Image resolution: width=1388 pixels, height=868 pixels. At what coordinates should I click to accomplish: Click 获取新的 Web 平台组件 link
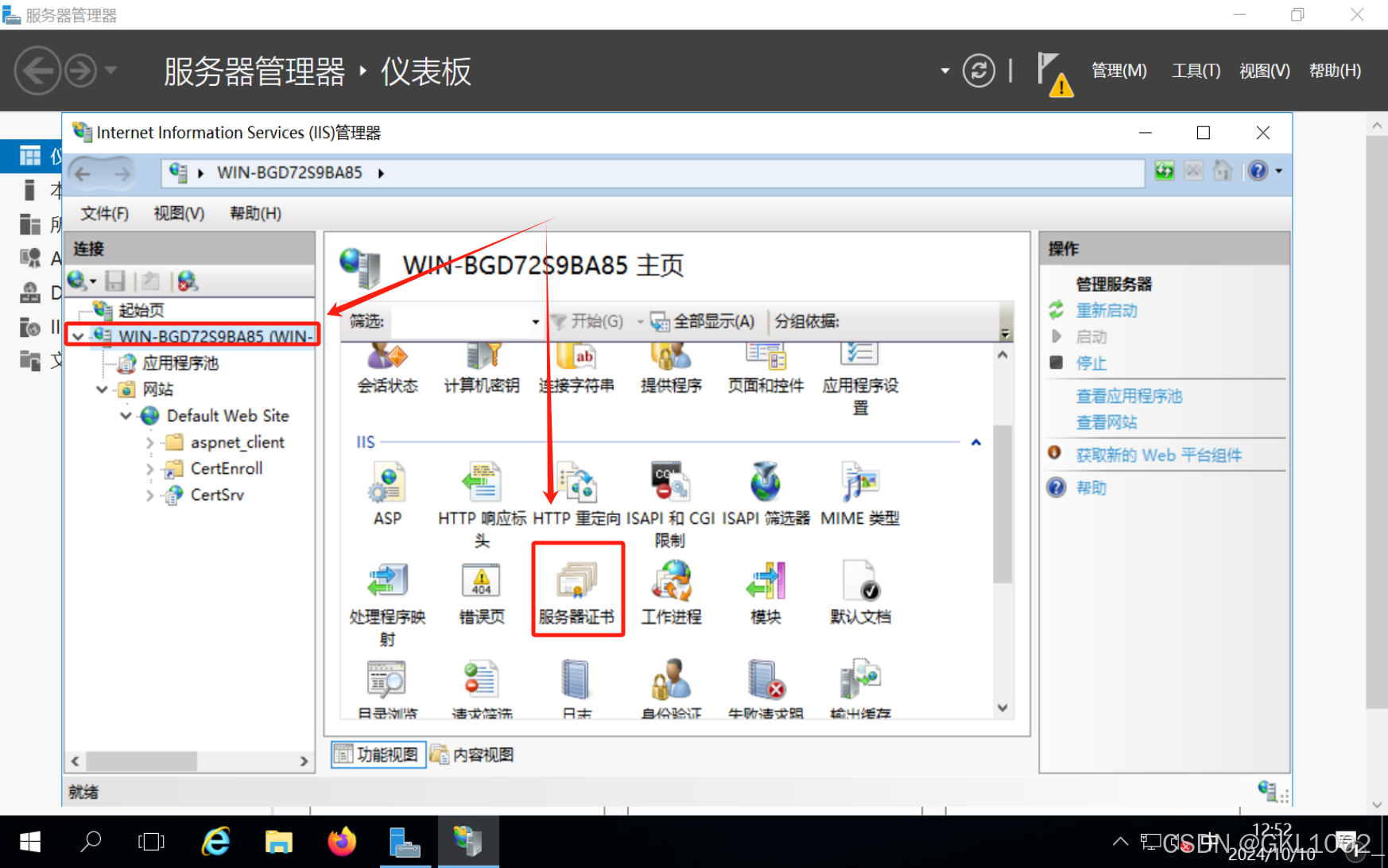[1158, 455]
